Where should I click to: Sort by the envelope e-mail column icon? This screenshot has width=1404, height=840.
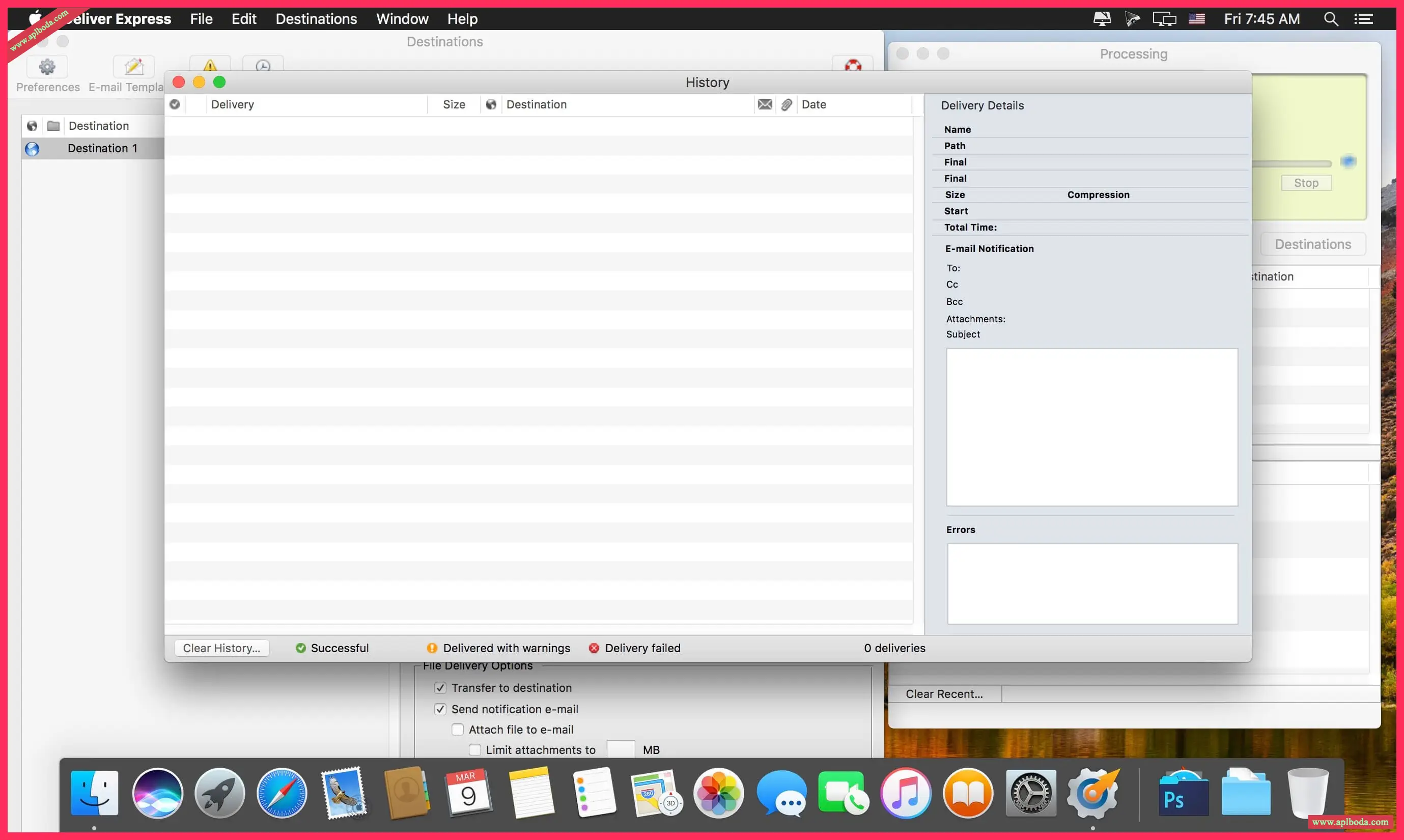[x=765, y=105]
